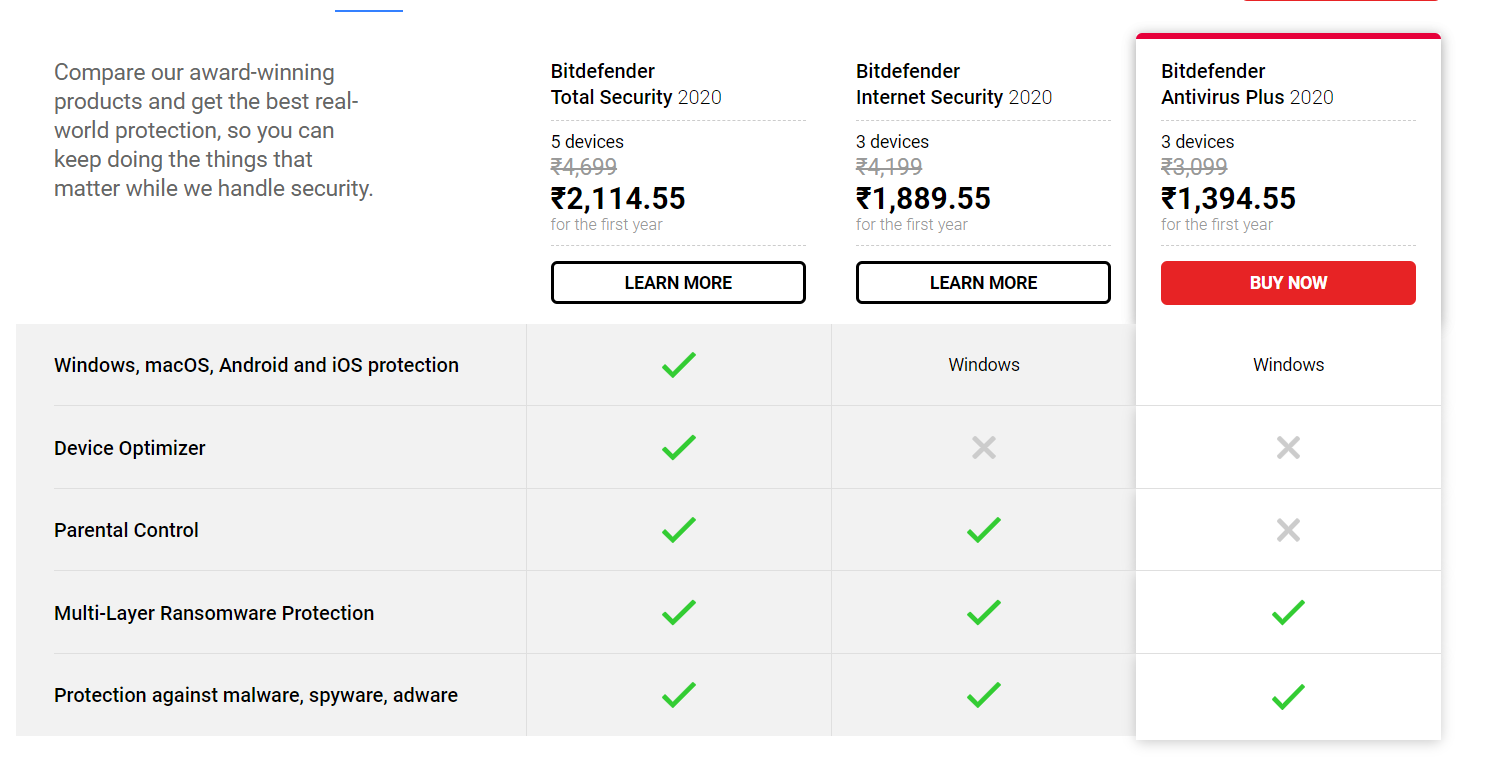
Task: Click Multi-Layer Ransomware Protection row label
Action: coord(214,613)
